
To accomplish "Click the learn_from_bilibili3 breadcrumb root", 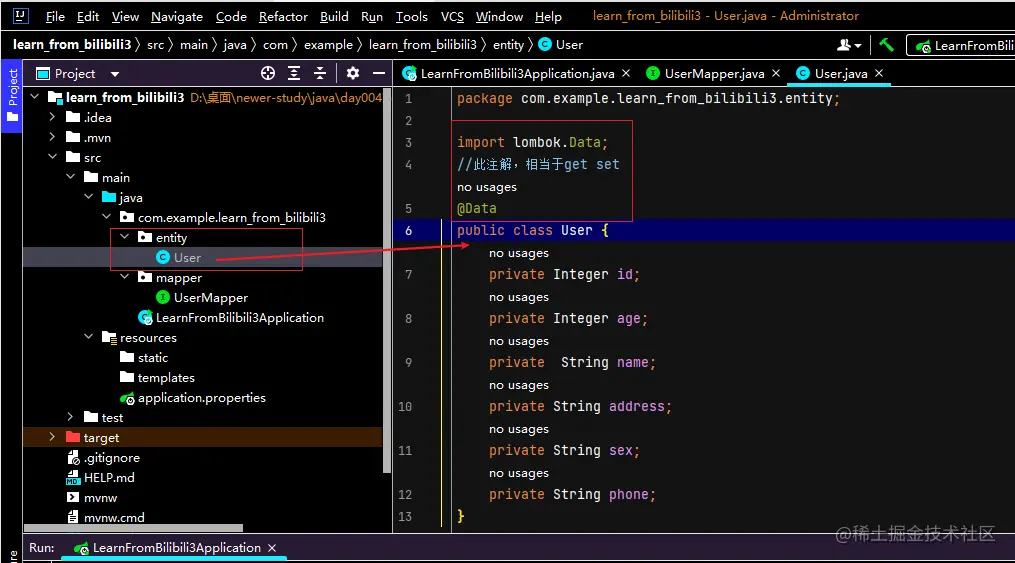I will point(72,45).
